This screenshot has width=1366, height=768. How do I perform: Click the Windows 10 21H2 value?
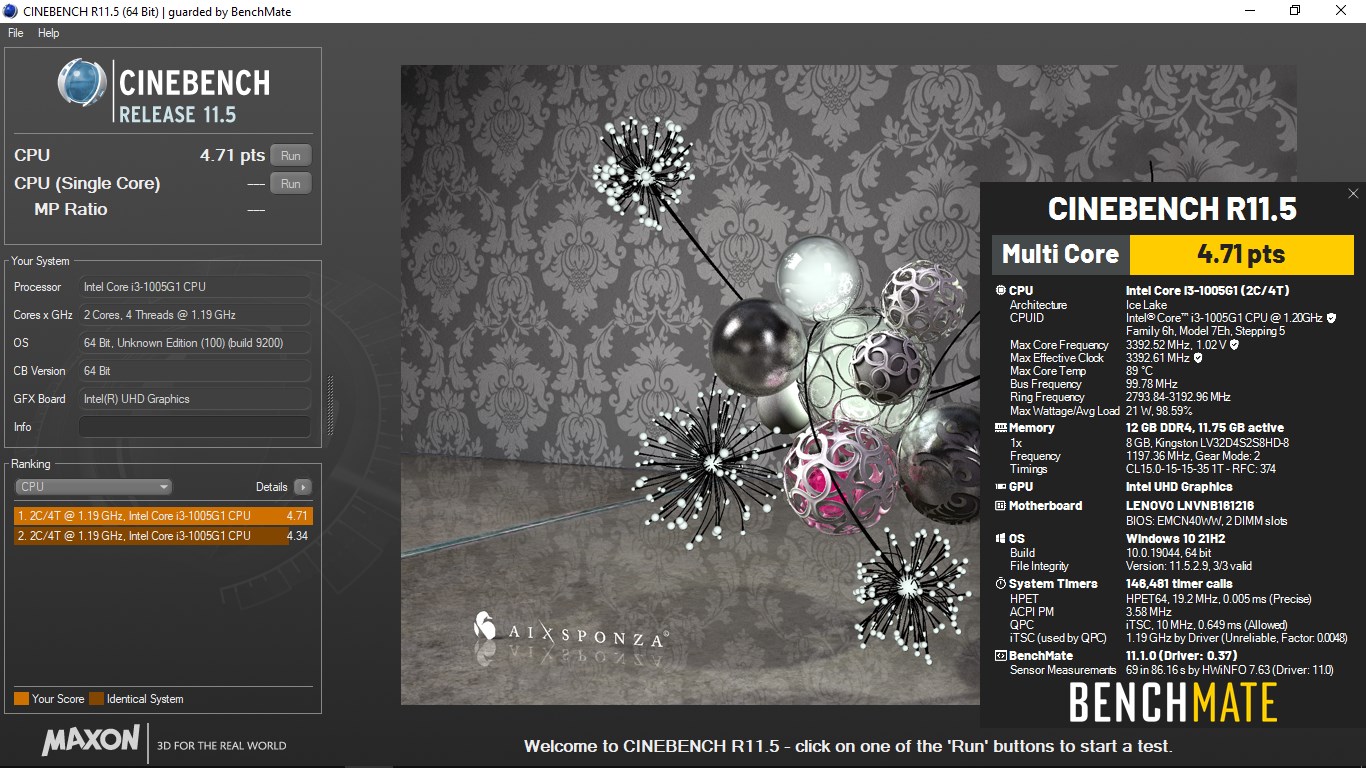click(x=1177, y=539)
